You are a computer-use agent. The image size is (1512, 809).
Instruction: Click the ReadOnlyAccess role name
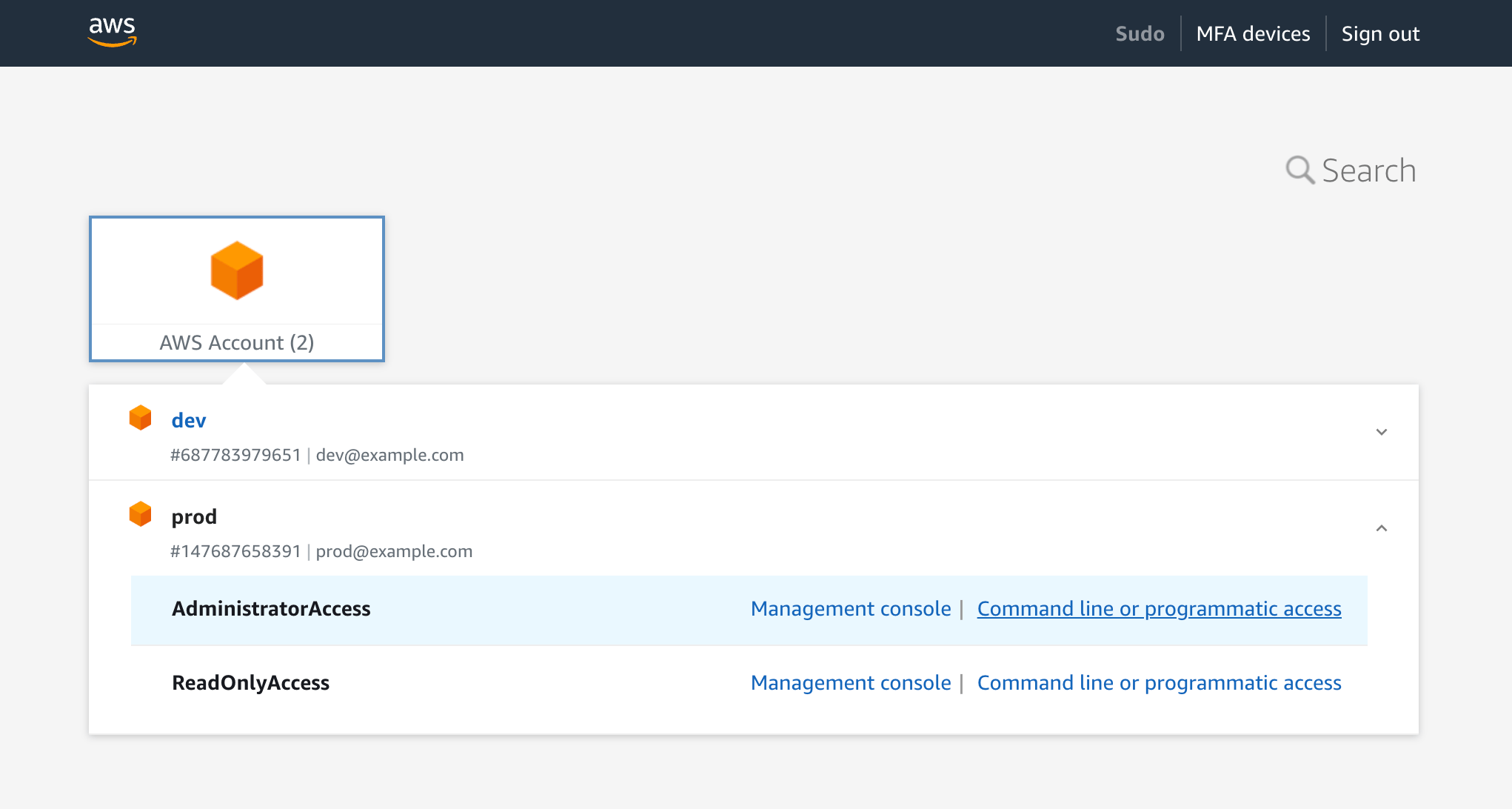(250, 682)
